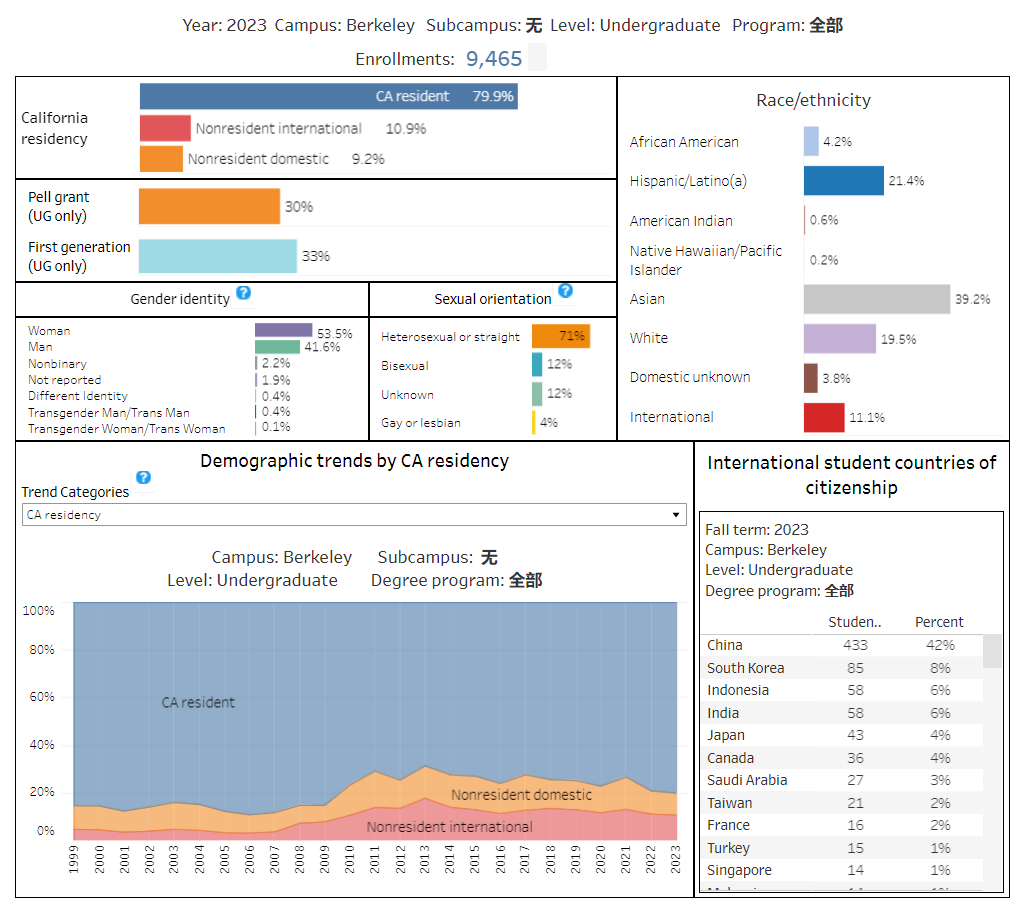The image size is (1020, 904).
Task: Click the Nonresident international red bar
Action: [x=165, y=128]
